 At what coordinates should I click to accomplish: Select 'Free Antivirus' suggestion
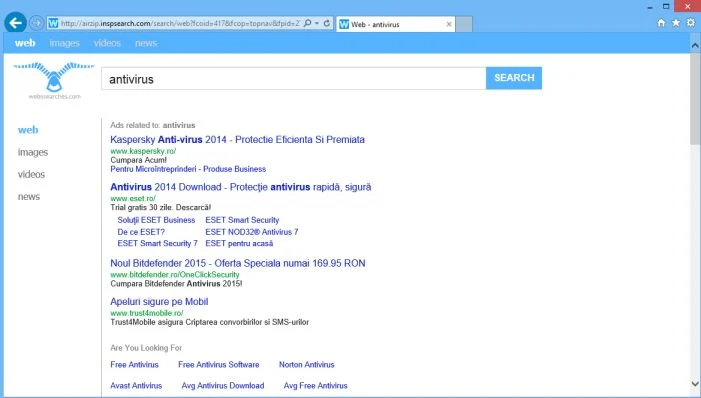135,365
